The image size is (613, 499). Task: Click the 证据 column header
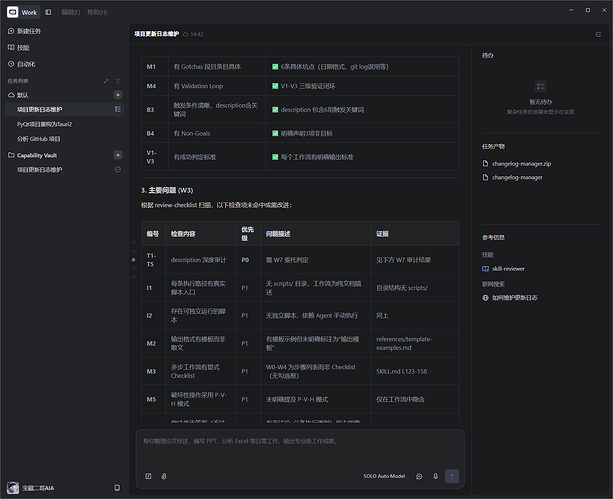(415, 233)
